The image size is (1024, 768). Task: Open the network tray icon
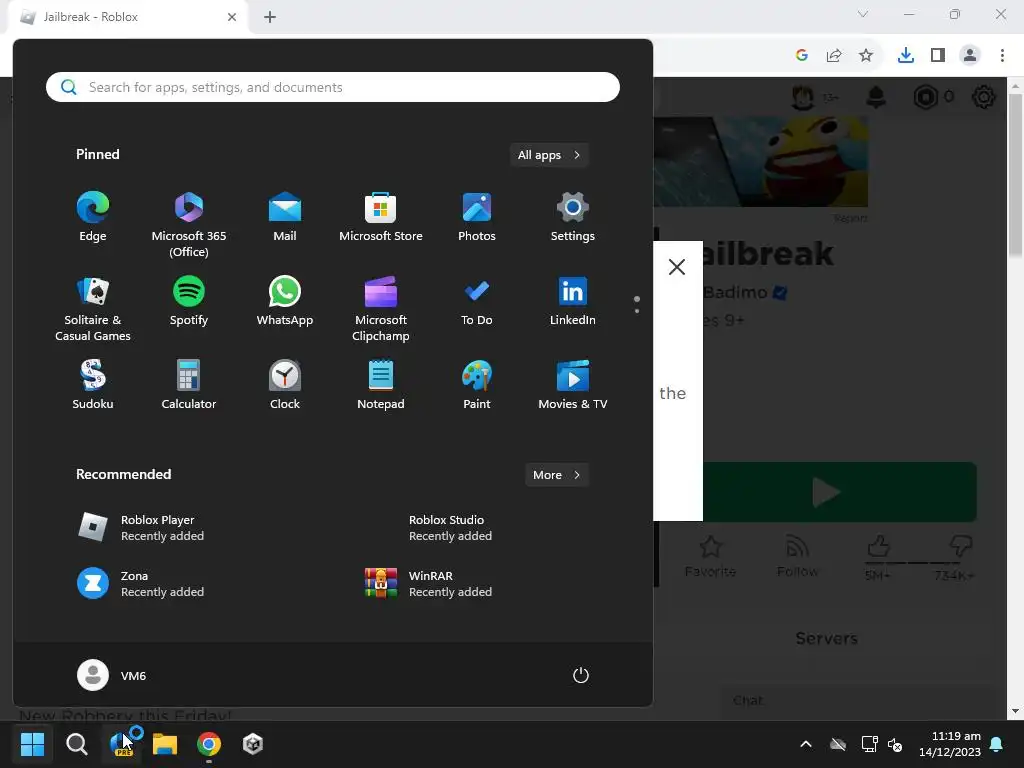click(869, 744)
